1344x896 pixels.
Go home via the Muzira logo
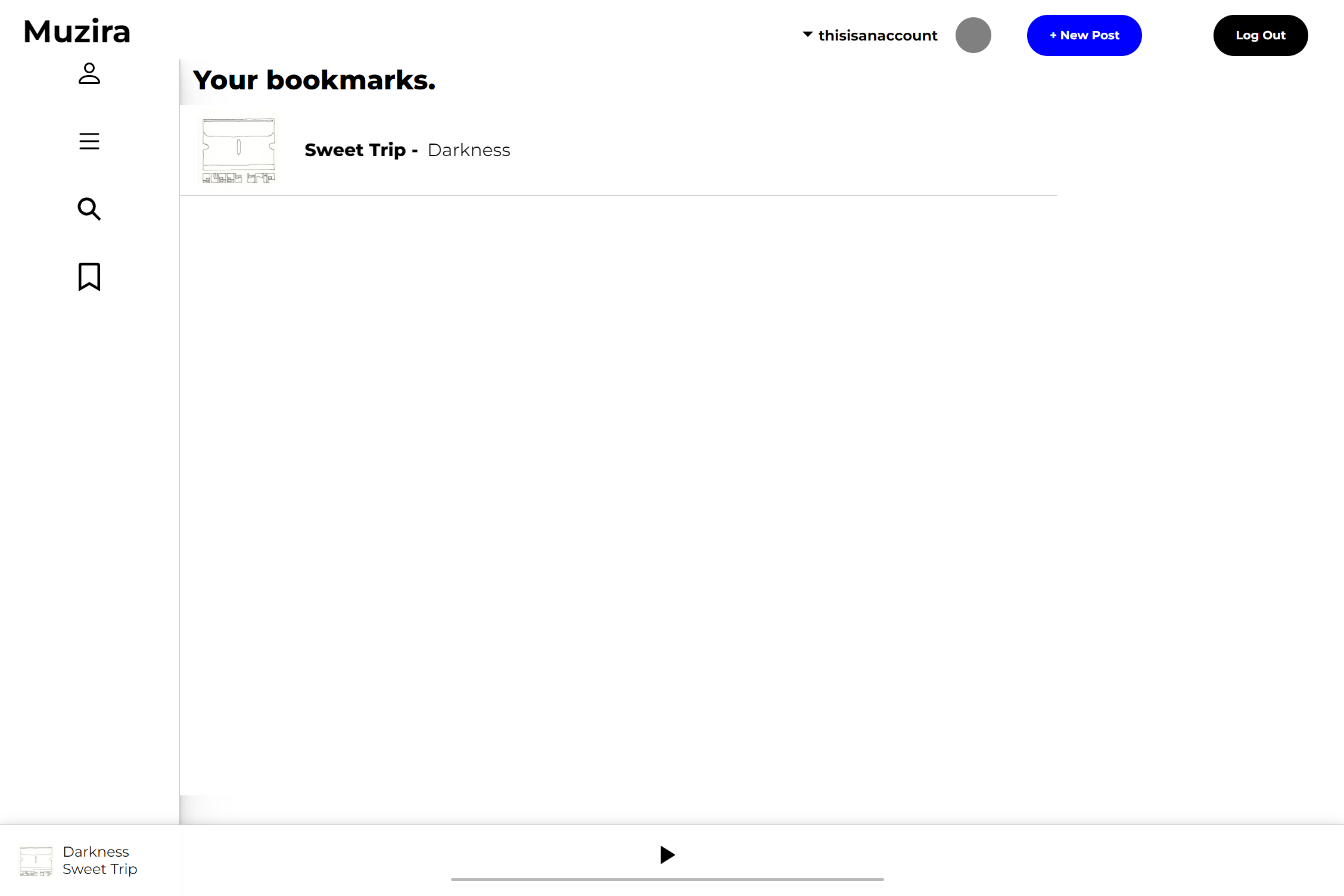pos(77,32)
